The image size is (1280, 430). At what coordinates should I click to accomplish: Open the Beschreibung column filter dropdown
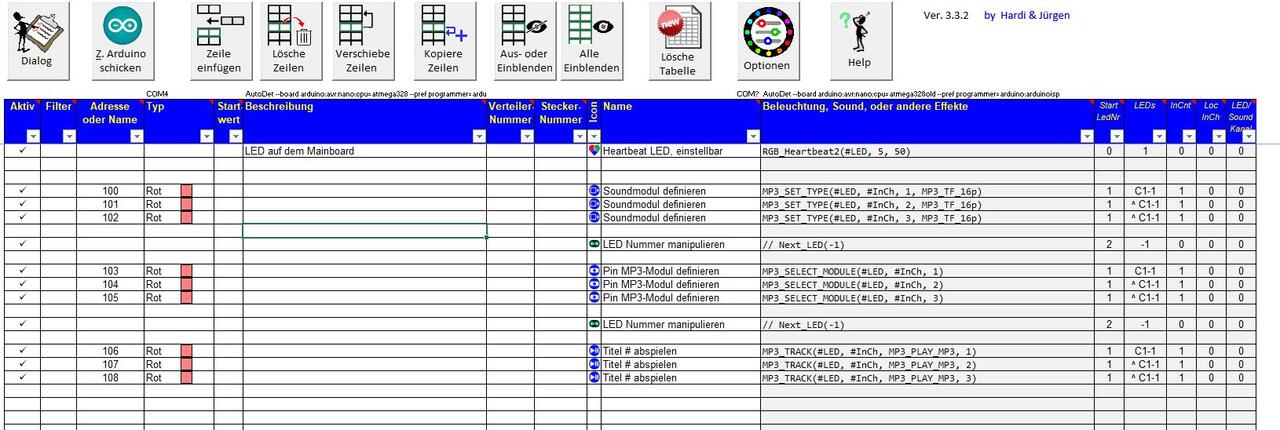click(478, 136)
